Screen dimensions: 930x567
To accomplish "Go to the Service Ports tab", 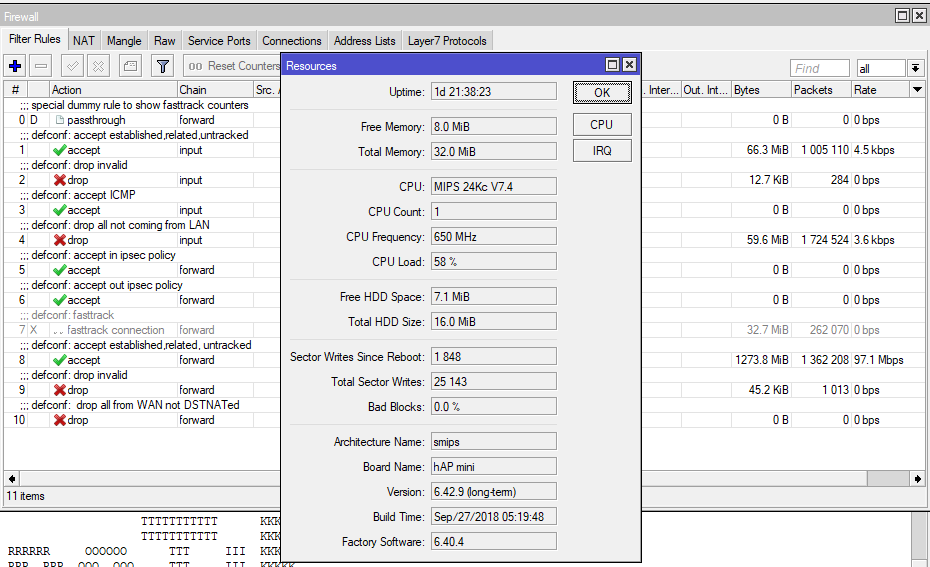I will pos(219,40).
